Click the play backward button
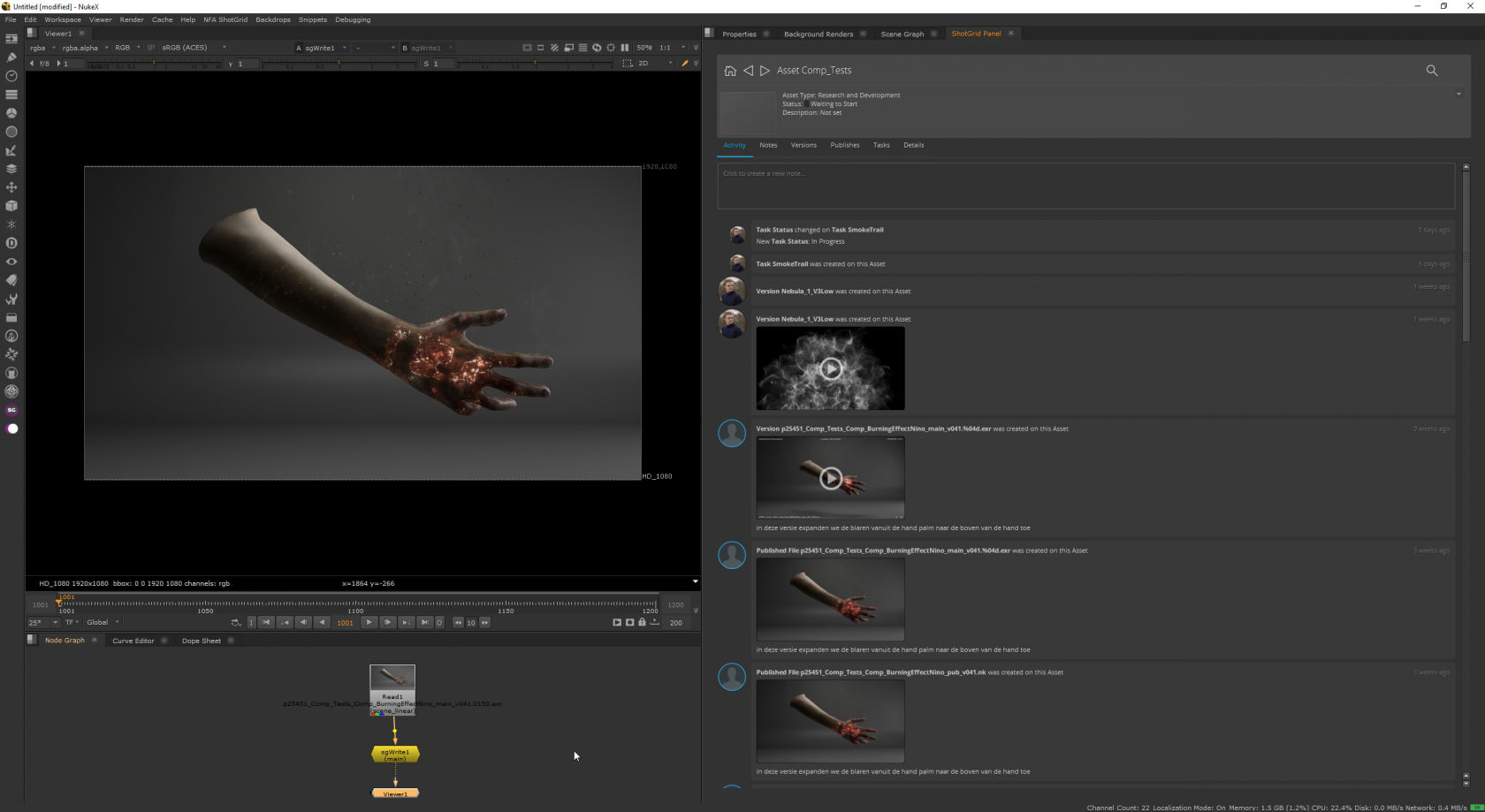This screenshot has width=1485, height=812. (x=322, y=623)
